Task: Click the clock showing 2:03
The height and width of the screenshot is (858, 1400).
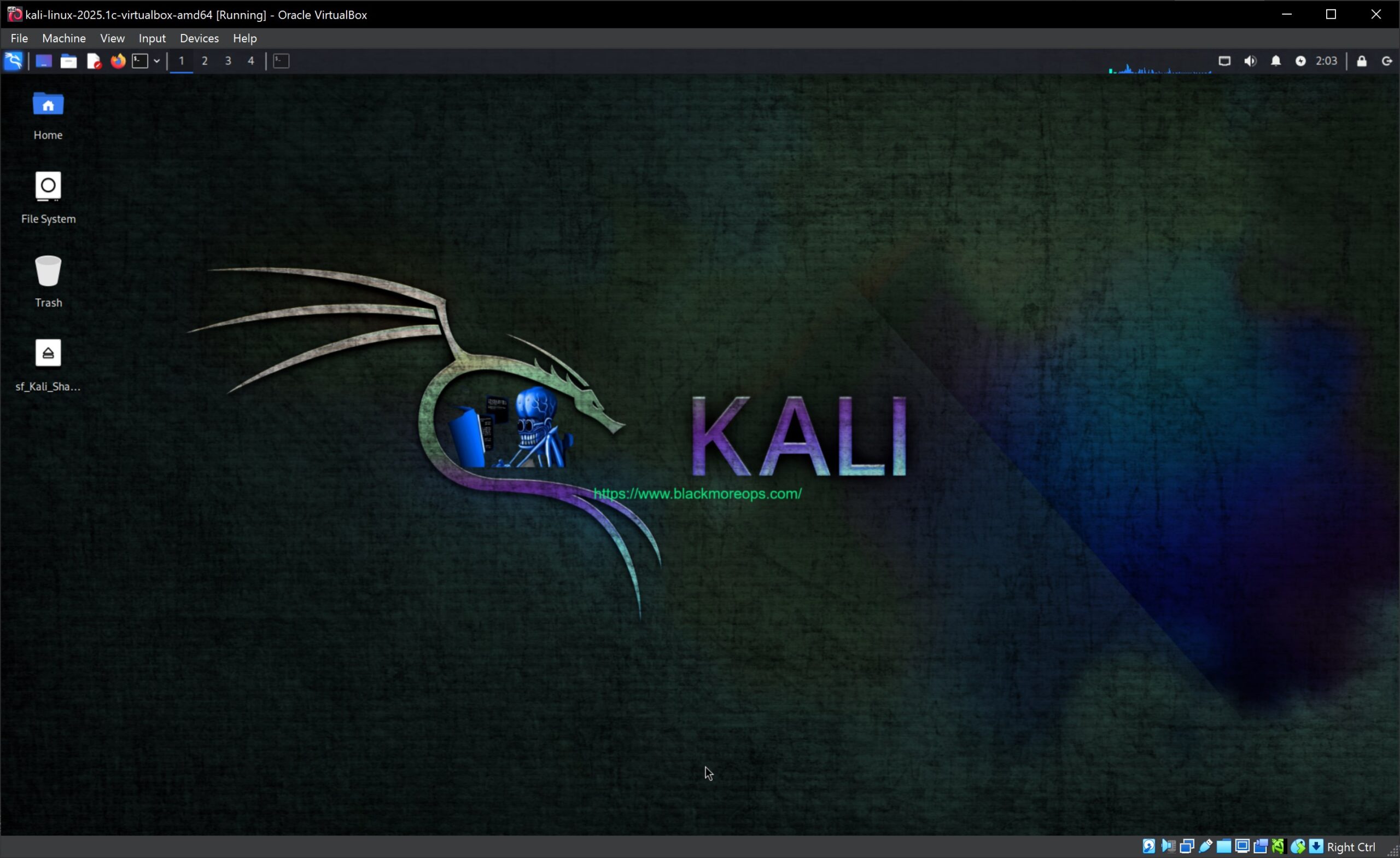Action: 1326,61
